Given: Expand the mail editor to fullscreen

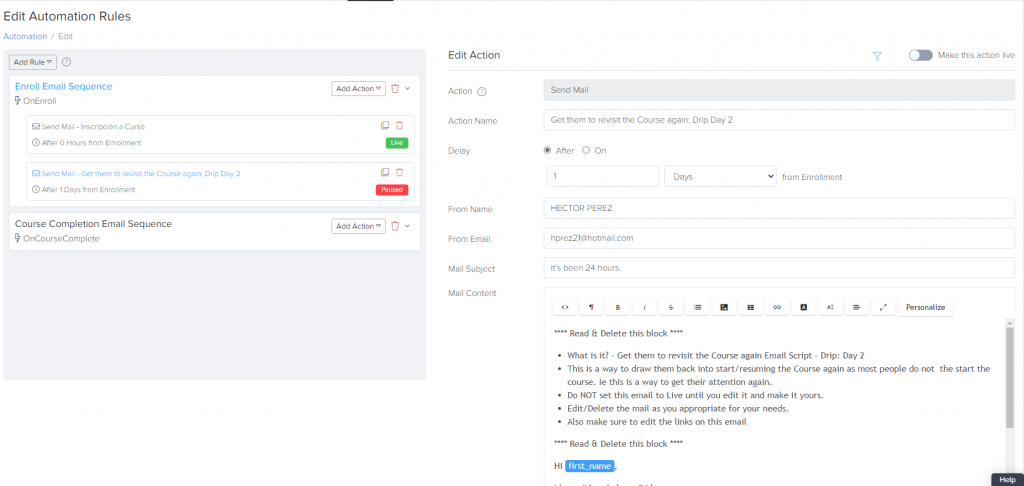Looking at the screenshot, I should click(x=883, y=307).
